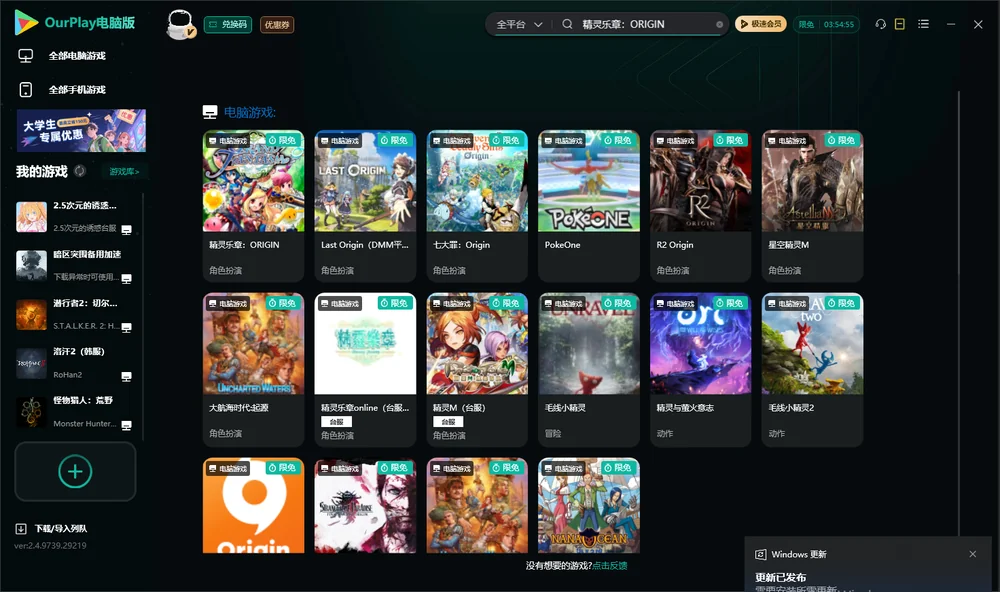Open the 2.5次元的诱惑 game icon

tap(31, 217)
